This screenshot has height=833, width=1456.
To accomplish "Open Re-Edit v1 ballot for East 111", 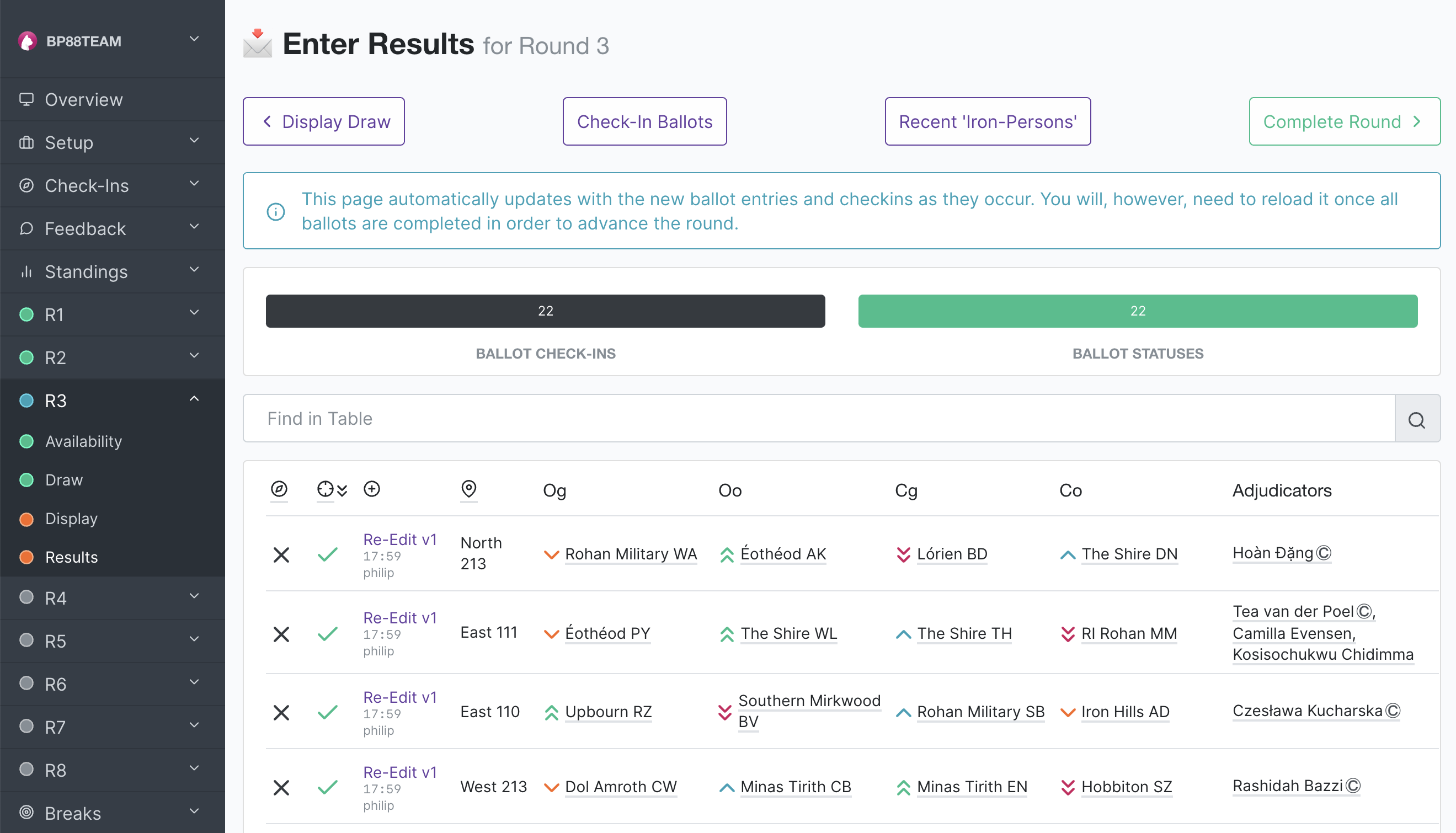I will [400, 618].
